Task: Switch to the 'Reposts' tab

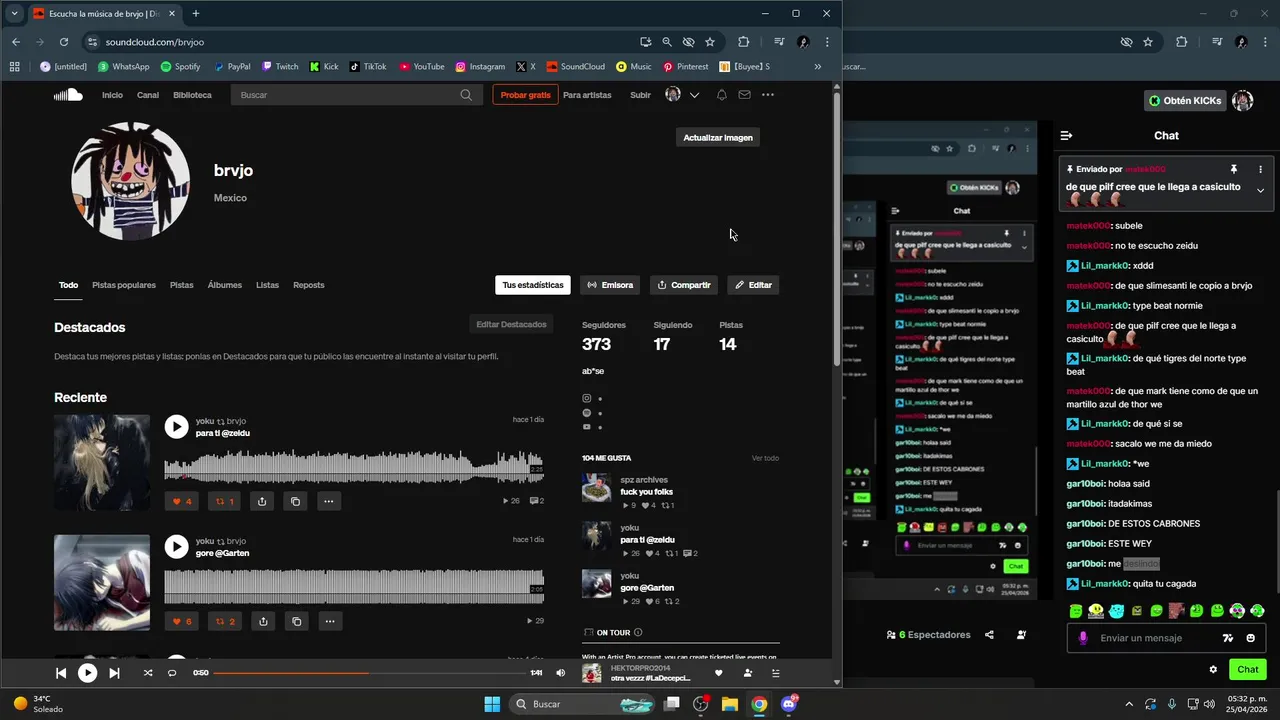Action: (x=309, y=285)
